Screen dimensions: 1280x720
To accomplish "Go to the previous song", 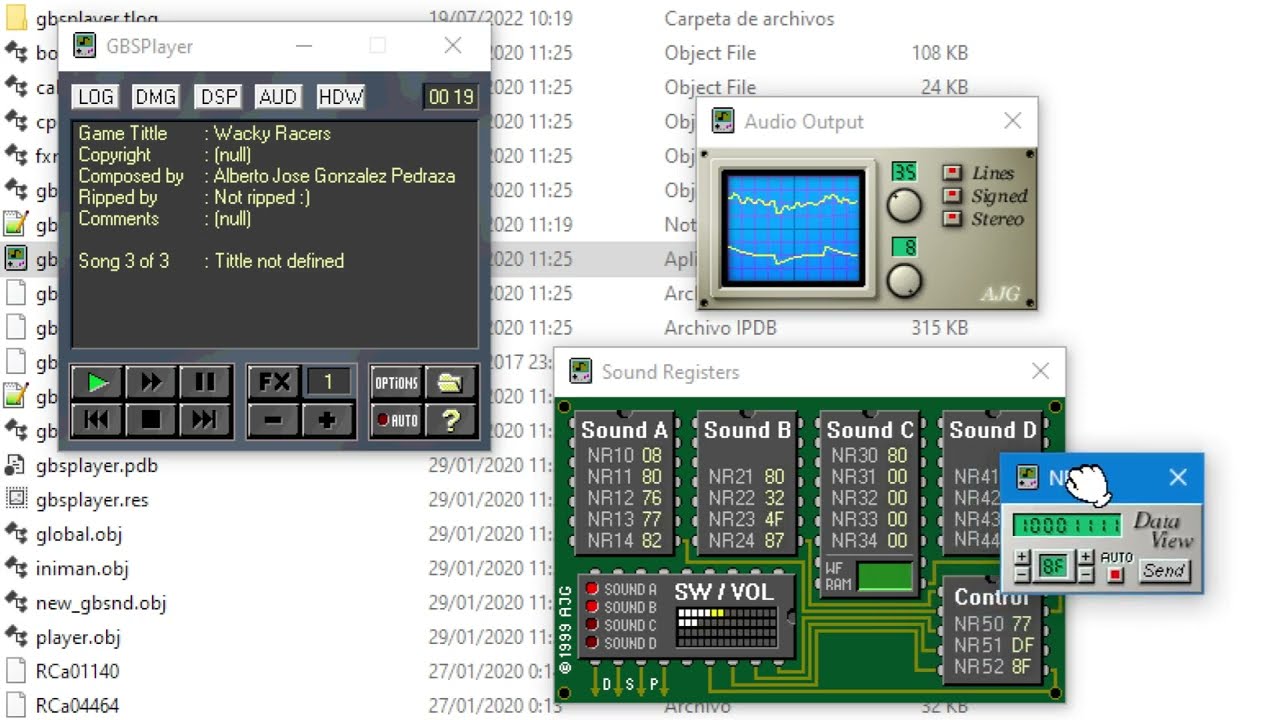I will (98, 420).
